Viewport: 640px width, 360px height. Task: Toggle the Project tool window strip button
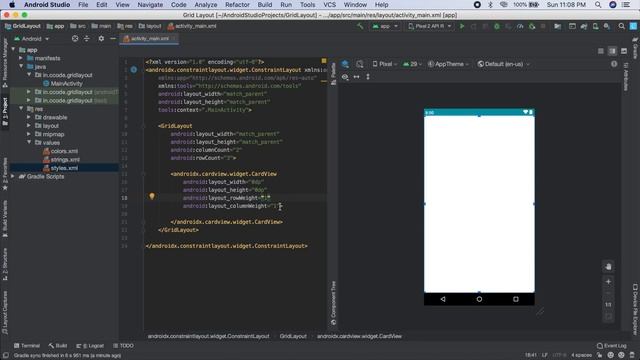click(x=5, y=111)
